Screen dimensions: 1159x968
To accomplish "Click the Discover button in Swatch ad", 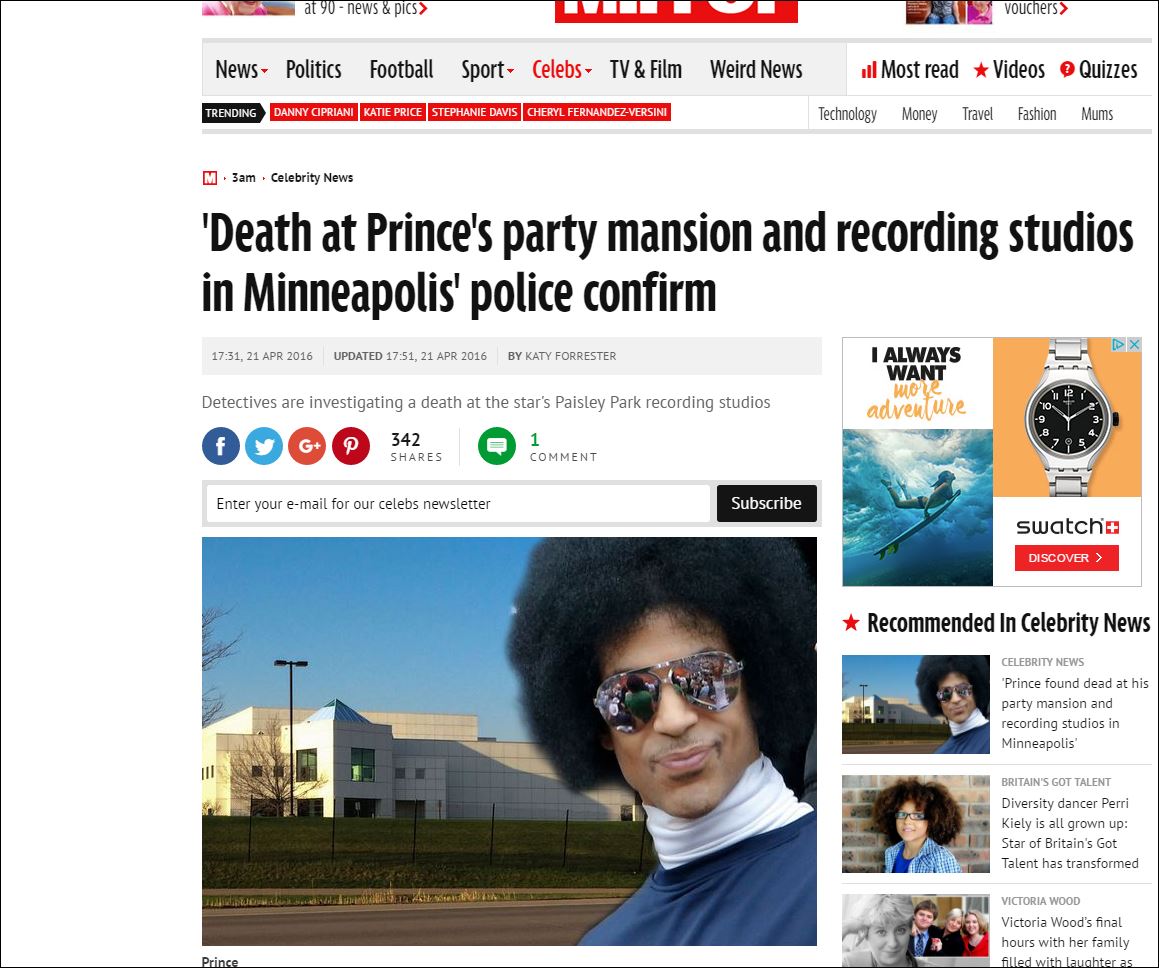I will [x=1067, y=558].
